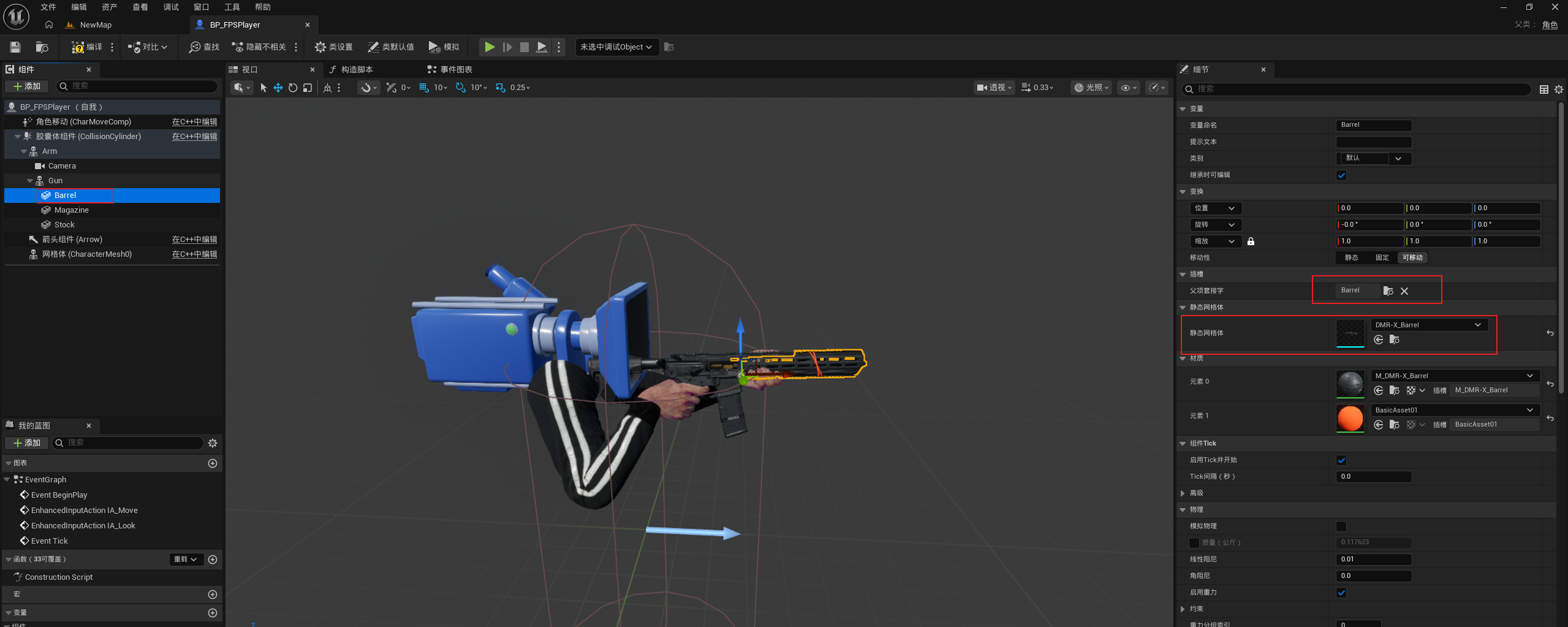Switch to the 事件图表 tab
The image size is (1568, 627).
tap(450, 70)
